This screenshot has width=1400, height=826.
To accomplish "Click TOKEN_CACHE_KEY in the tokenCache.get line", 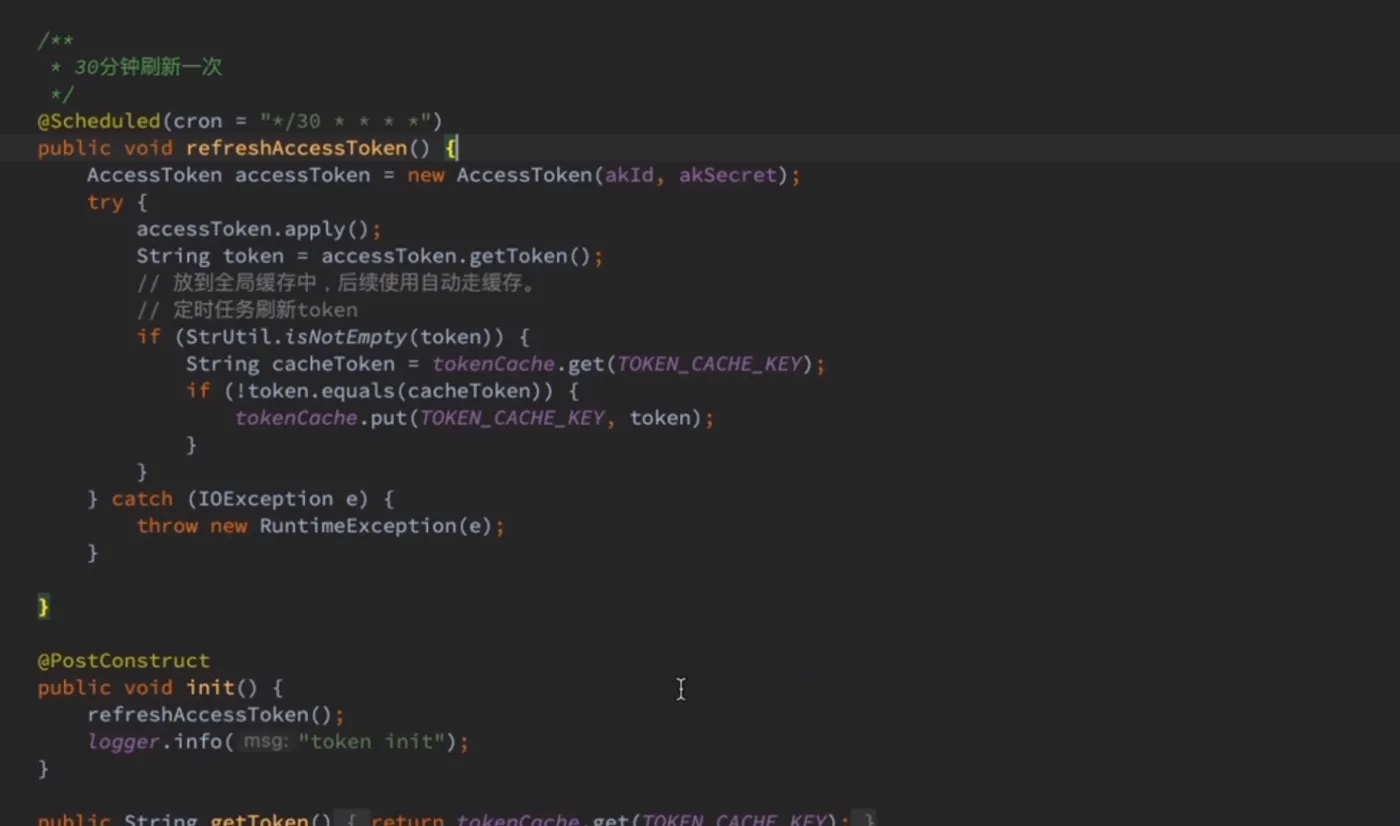I will [710, 364].
